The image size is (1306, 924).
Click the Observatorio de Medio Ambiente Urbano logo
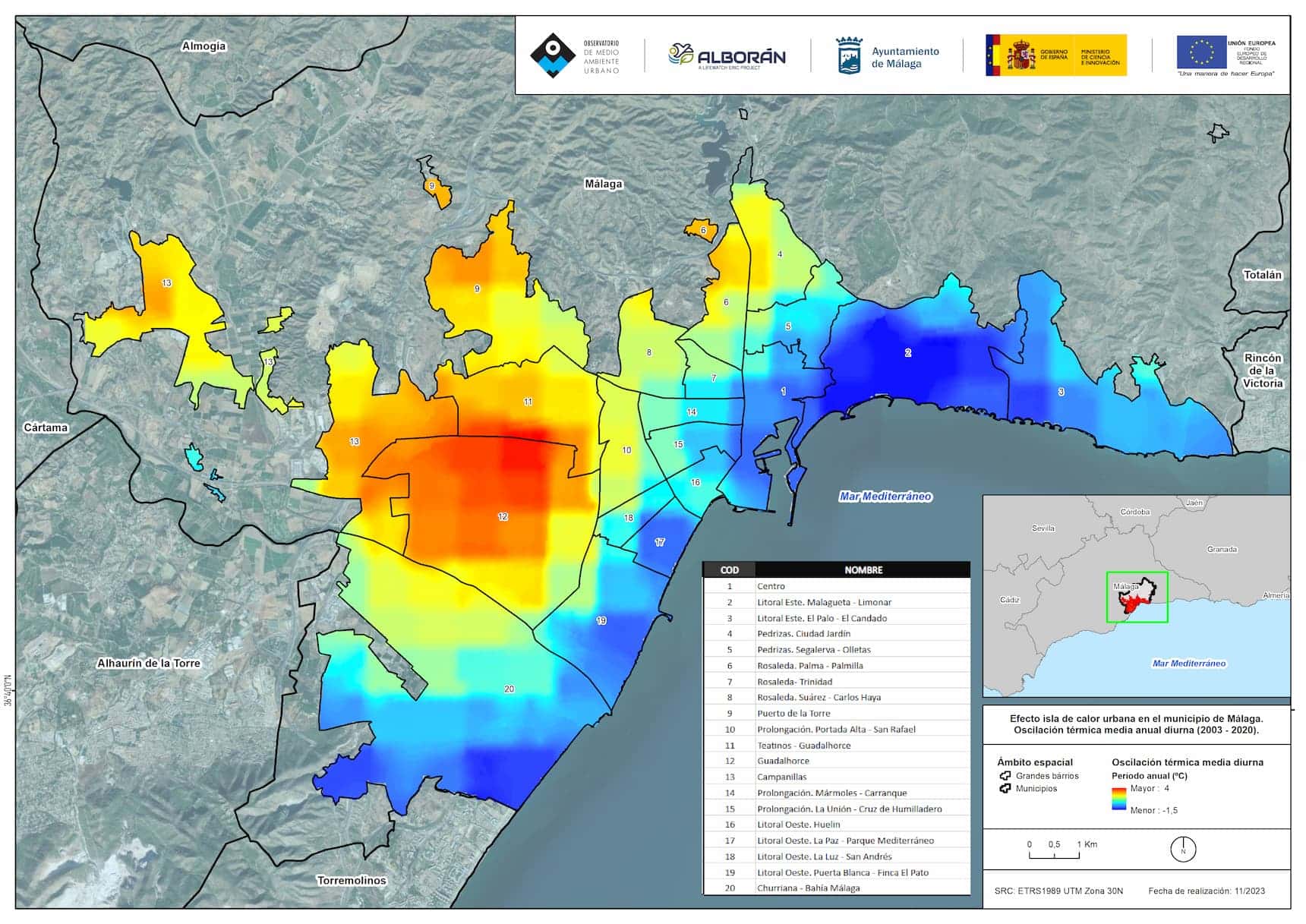pos(553,55)
